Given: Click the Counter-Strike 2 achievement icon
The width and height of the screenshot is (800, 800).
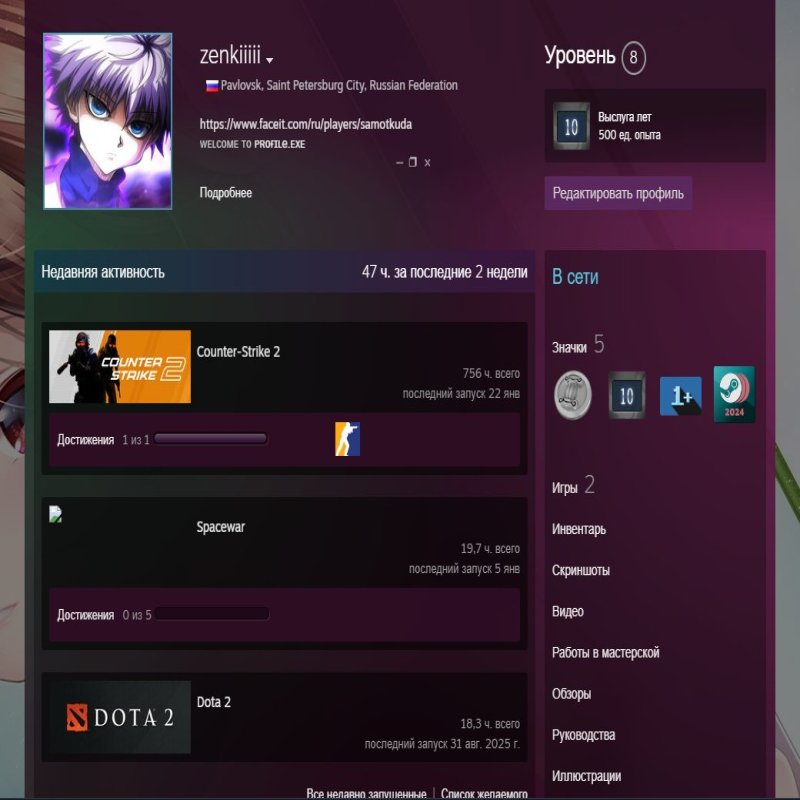Looking at the screenshot, I should (347, 439).
